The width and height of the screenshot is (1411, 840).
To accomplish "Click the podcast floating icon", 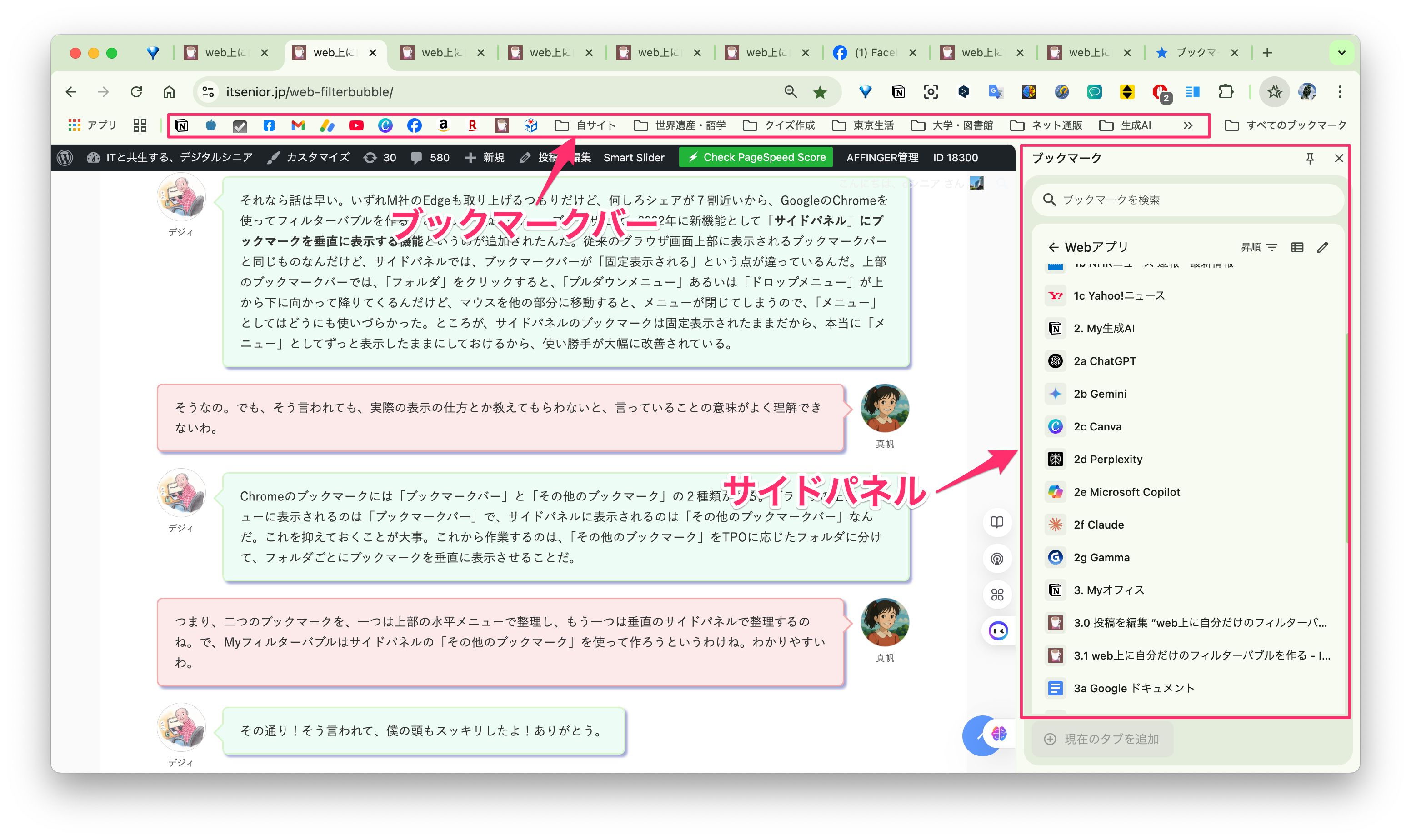I will click(997, 559).
